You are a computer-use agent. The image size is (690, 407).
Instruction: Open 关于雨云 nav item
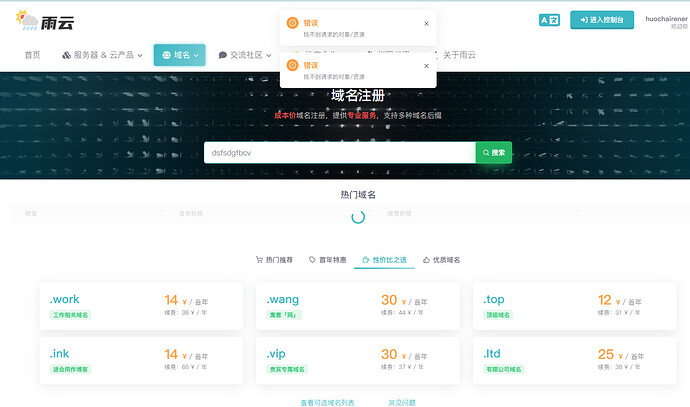459,55
